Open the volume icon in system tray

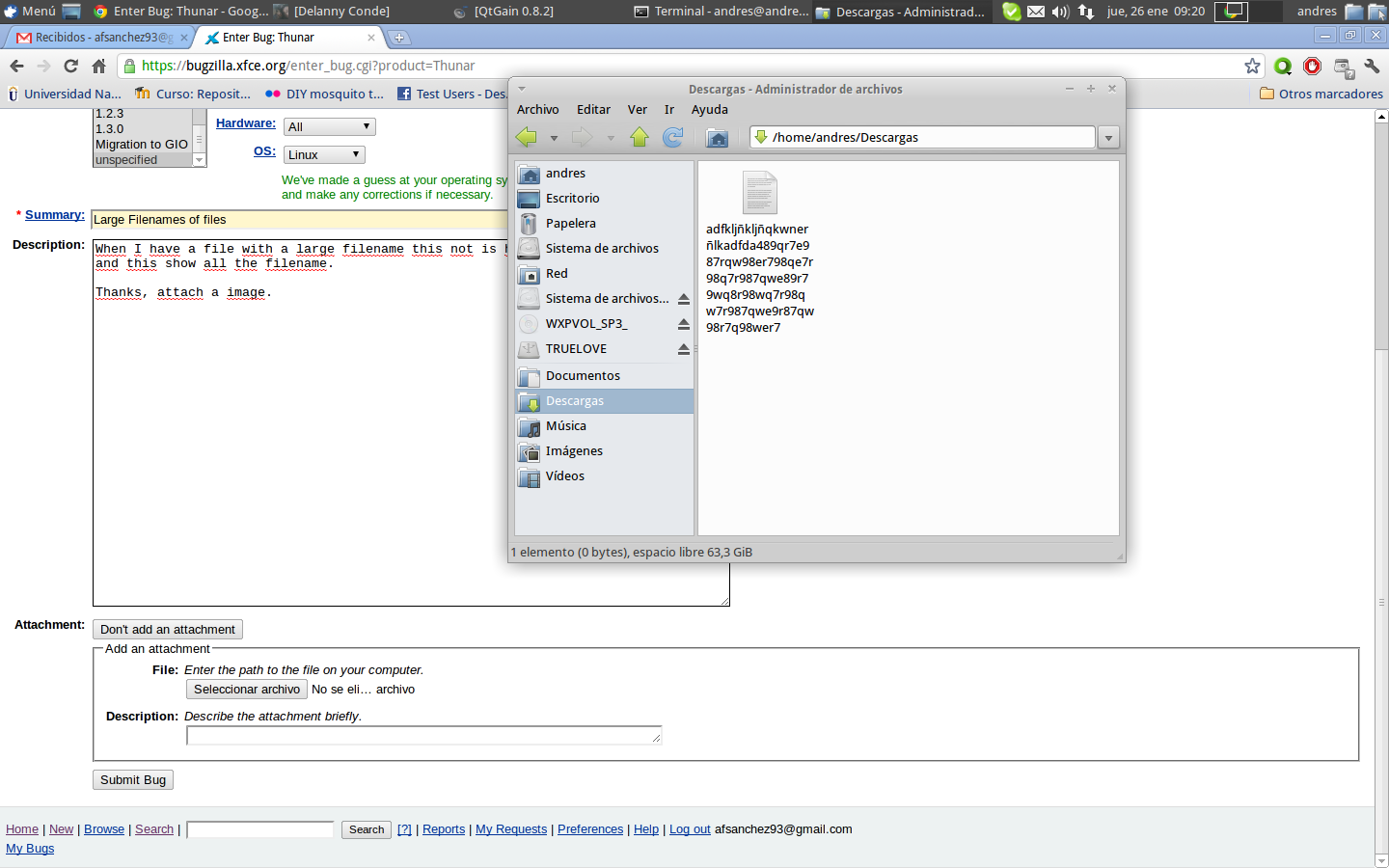tap(1060, 12)
